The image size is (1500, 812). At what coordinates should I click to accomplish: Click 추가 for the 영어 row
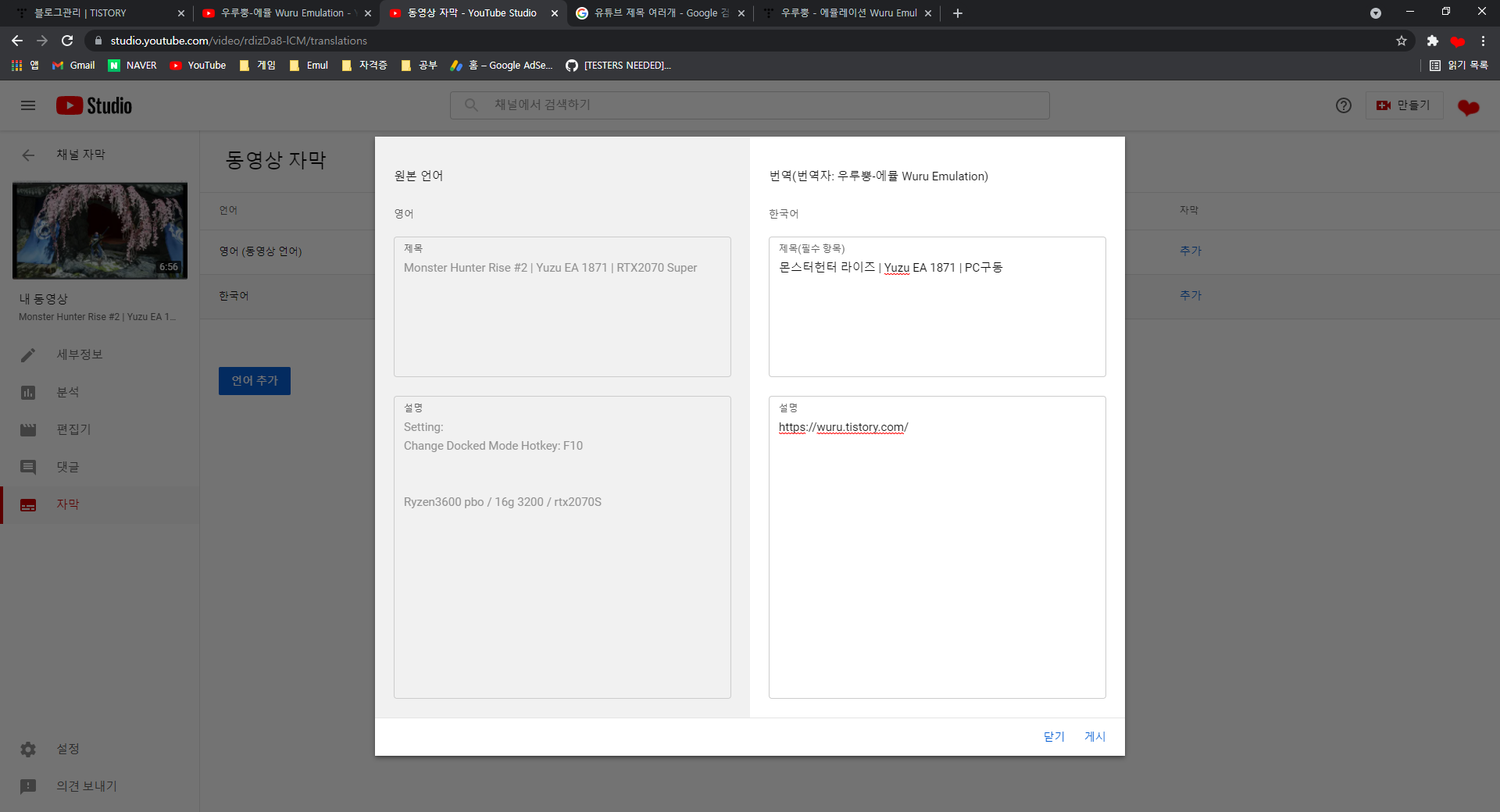click(x=1191, y=251)
